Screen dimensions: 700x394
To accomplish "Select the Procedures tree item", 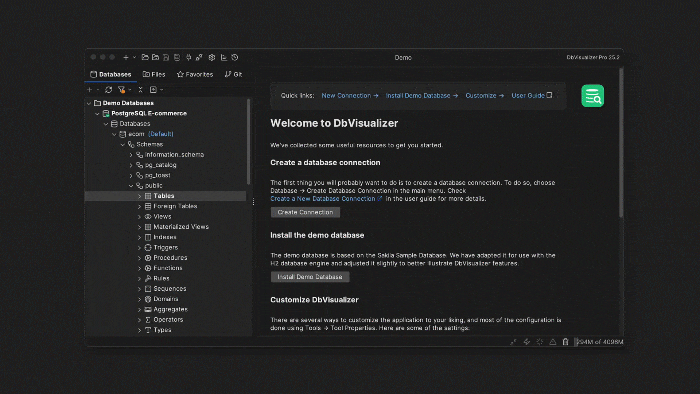I will click(170, 257).
